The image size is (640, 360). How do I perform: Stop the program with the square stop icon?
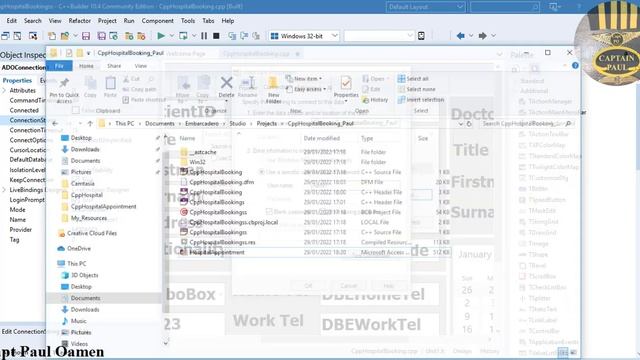coord(216,36)
